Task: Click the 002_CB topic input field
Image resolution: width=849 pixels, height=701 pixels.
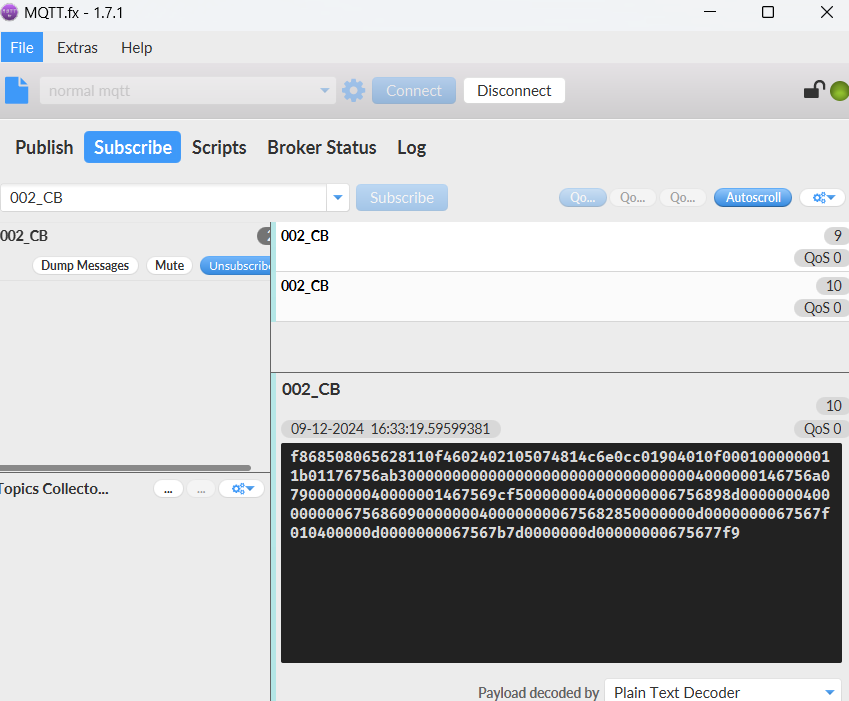Action: click(163, 198)
